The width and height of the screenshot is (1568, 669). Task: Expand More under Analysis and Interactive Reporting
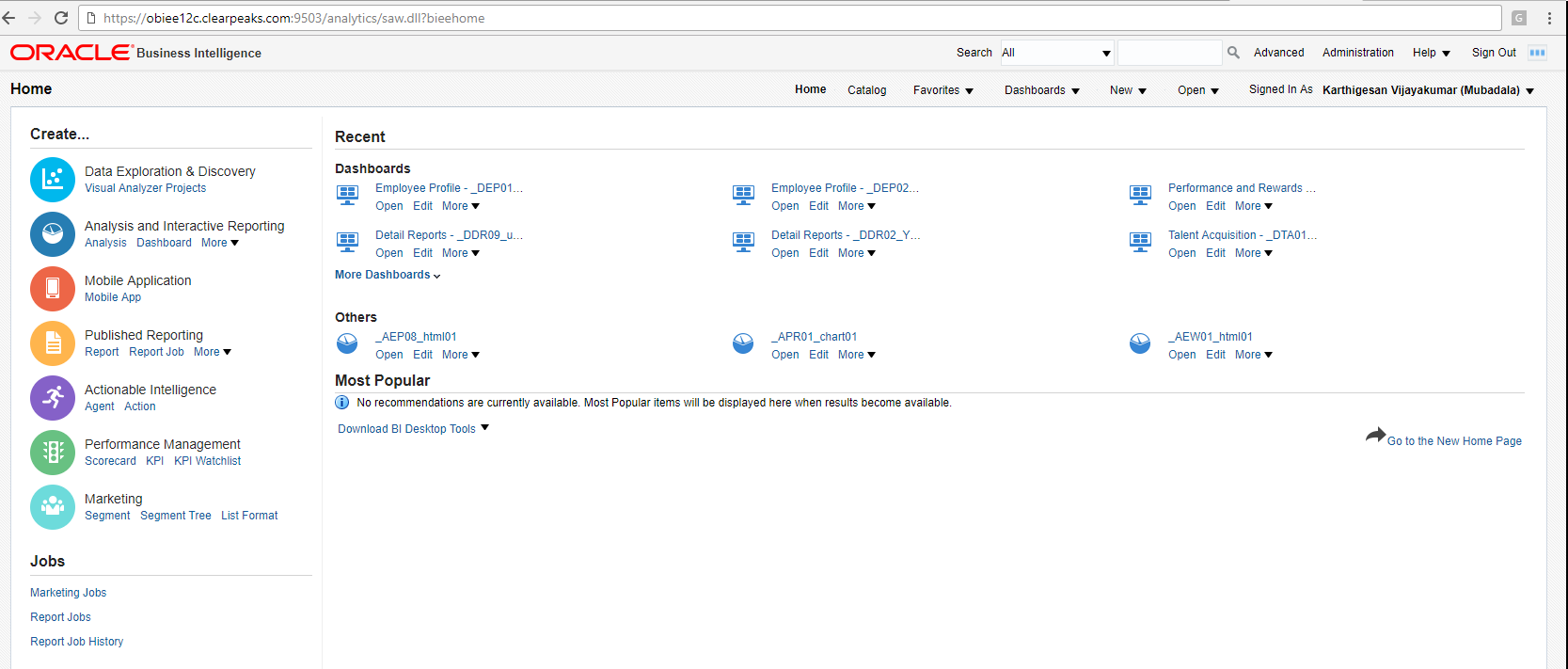tap(220, 243)
